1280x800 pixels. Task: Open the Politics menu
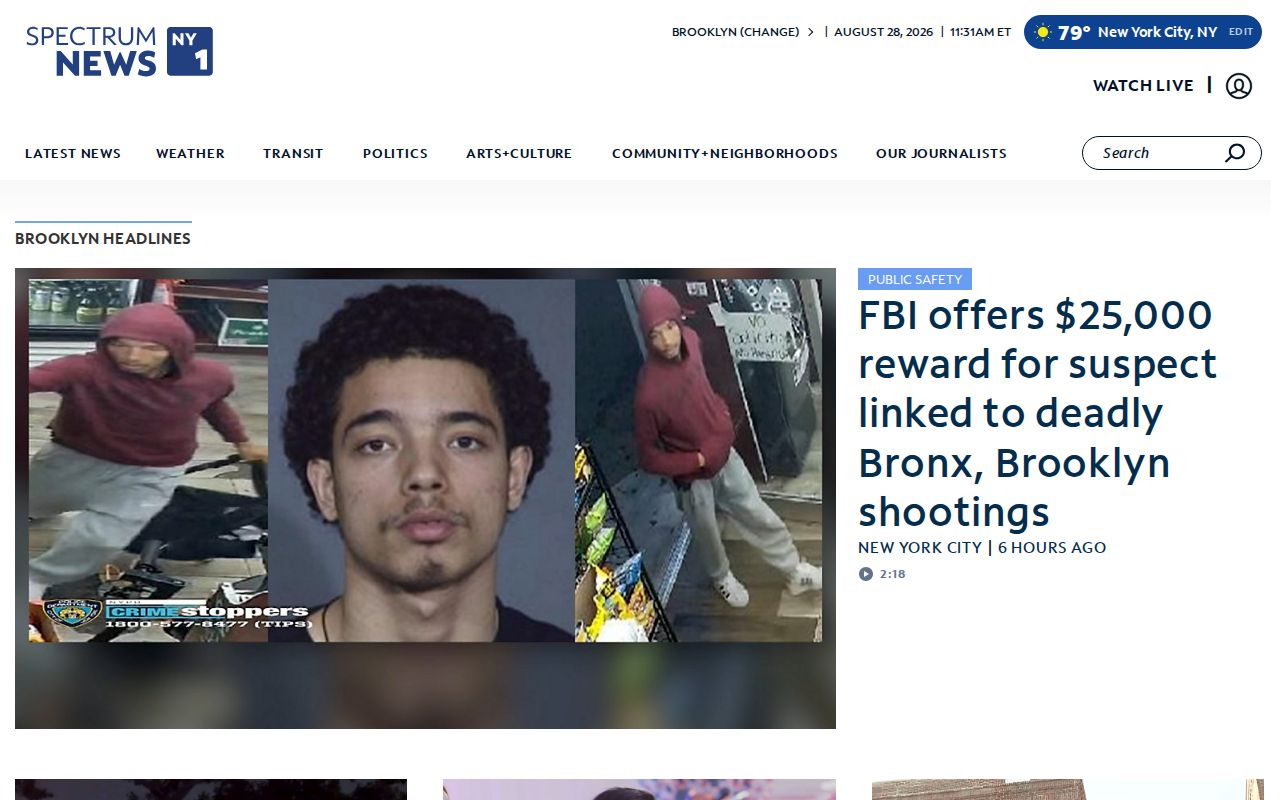pyautogui.click(x=395, y=153)
